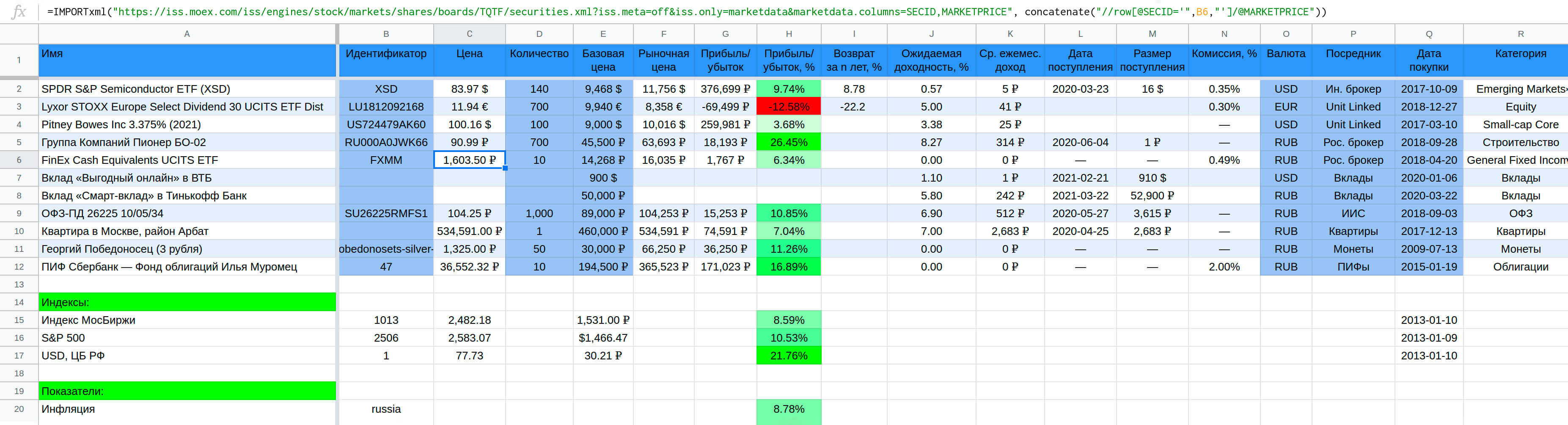Click into the formula bar IMPORTXML text
Viewport: 1568px width, 425px height.
click(686, 11)
